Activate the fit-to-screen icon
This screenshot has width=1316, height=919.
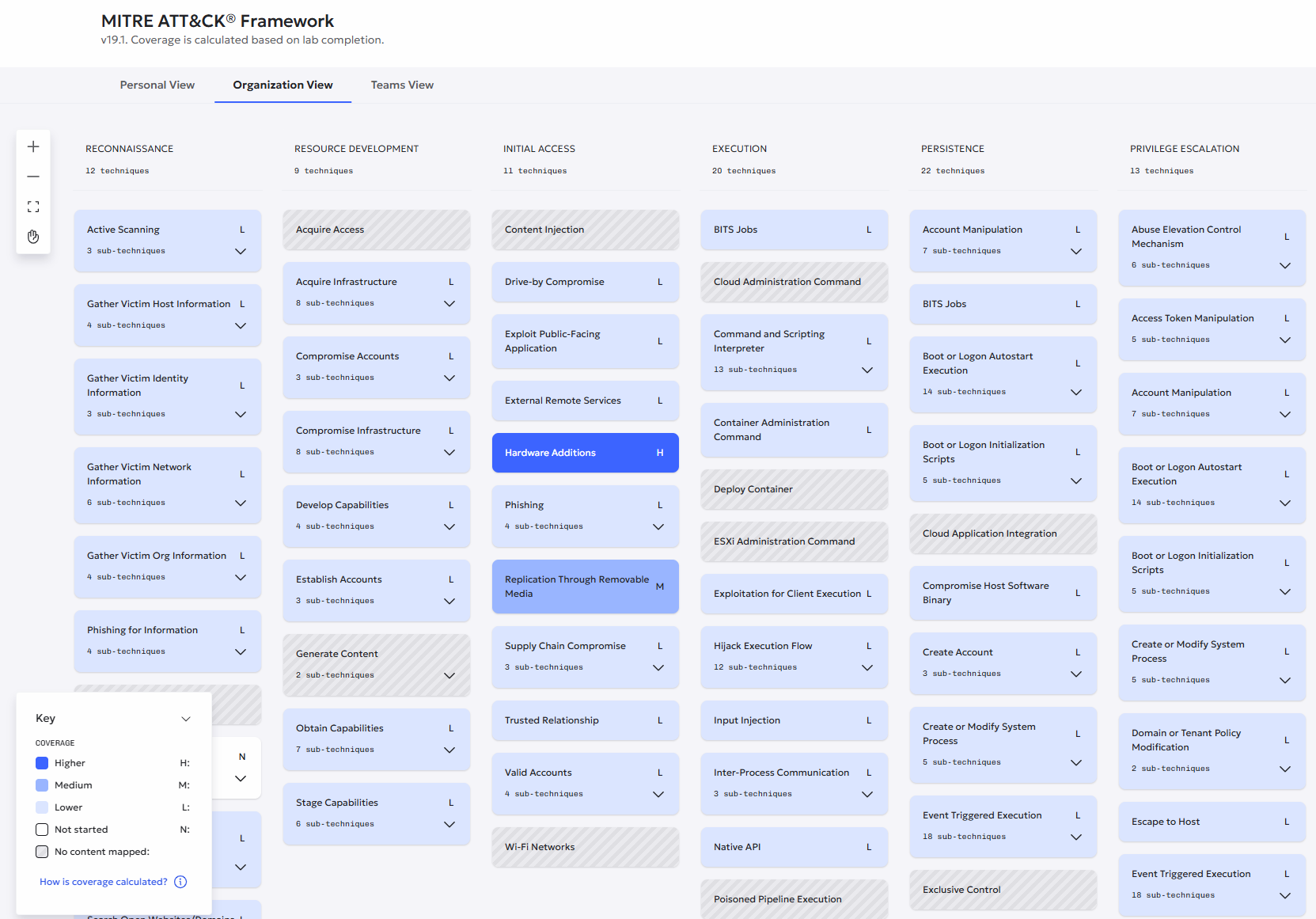click(x=33, y=207)
